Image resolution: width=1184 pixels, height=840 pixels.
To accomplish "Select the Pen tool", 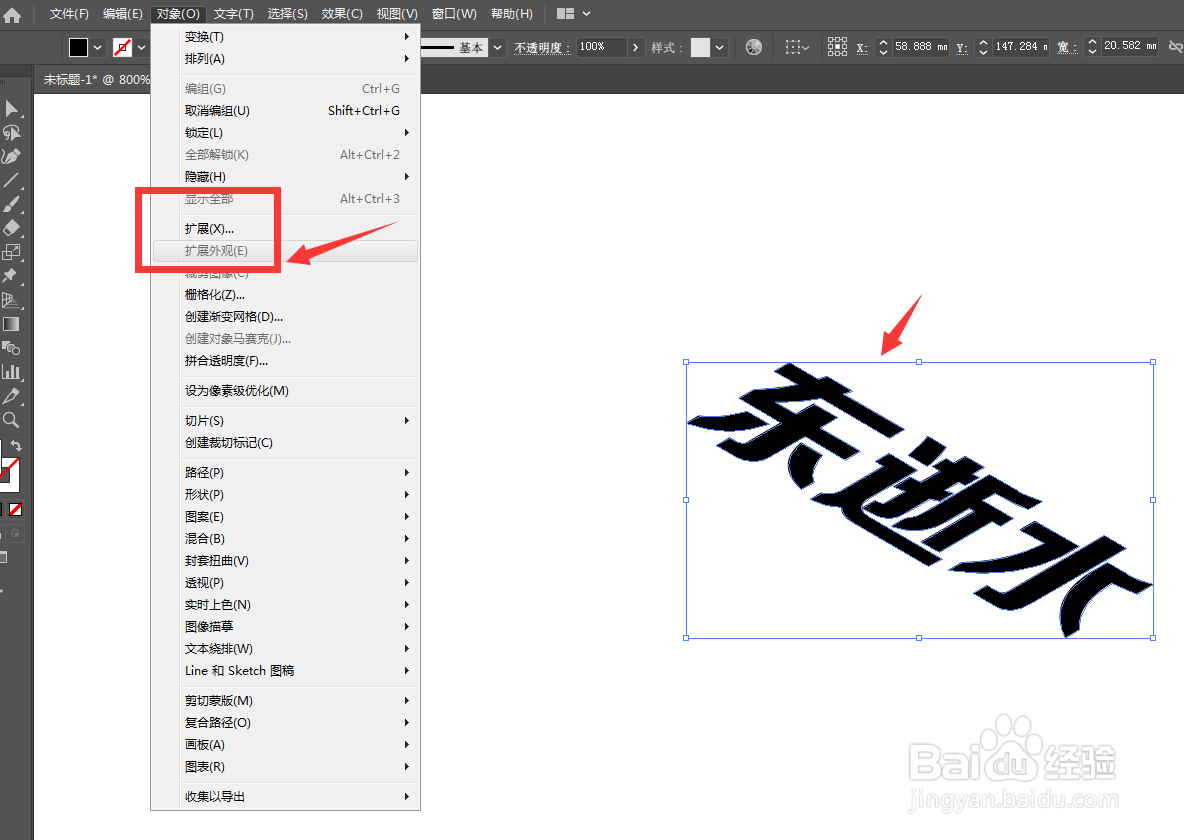I will [x=11, y=156].
